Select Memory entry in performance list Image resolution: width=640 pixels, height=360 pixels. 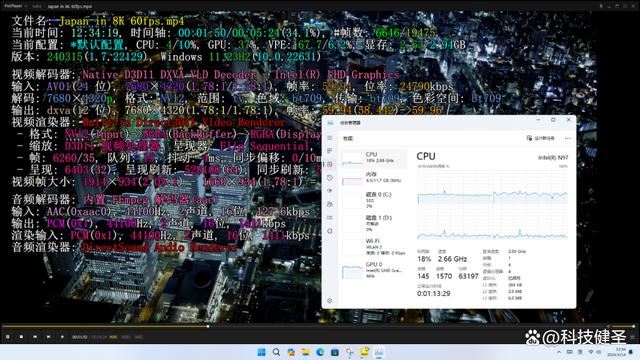coord(374,178)
